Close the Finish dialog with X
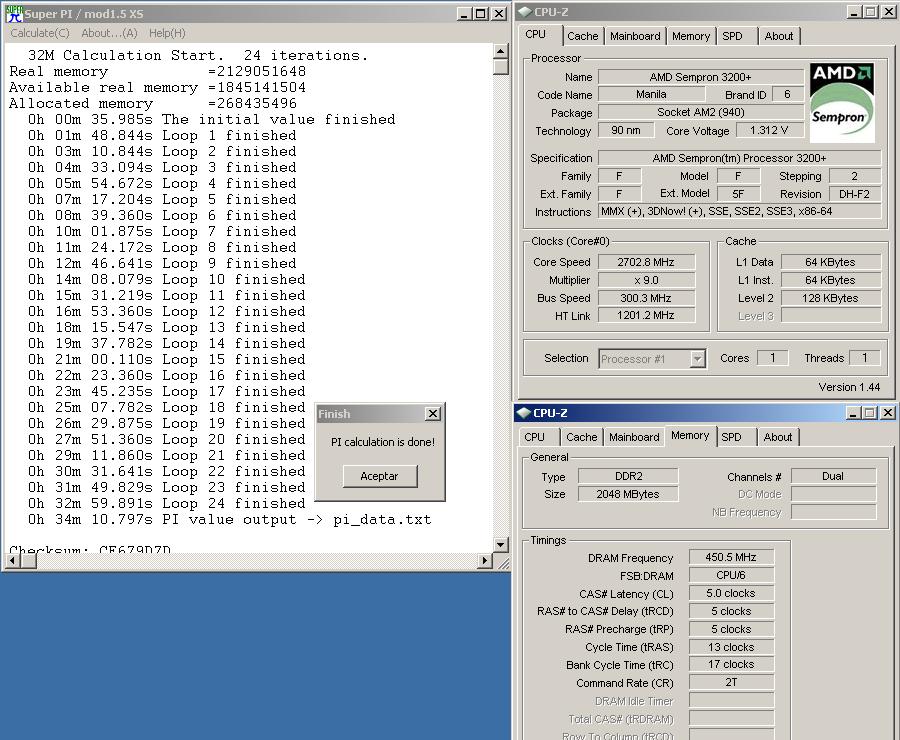 pyautogui.click(x=433, y=413)
